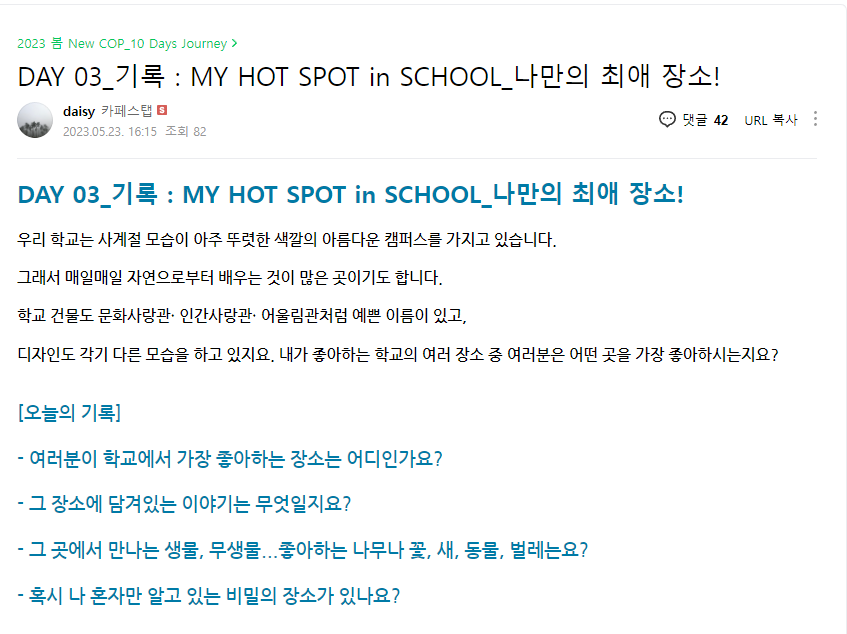
Task: Copy the post link with URL 복사
Action: point(771,120)
